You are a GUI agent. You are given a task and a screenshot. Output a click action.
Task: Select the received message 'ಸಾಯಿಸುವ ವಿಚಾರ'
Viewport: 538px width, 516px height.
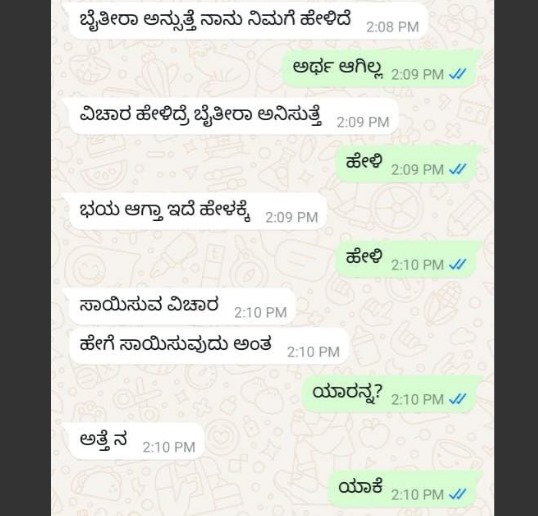click(149, 305)
